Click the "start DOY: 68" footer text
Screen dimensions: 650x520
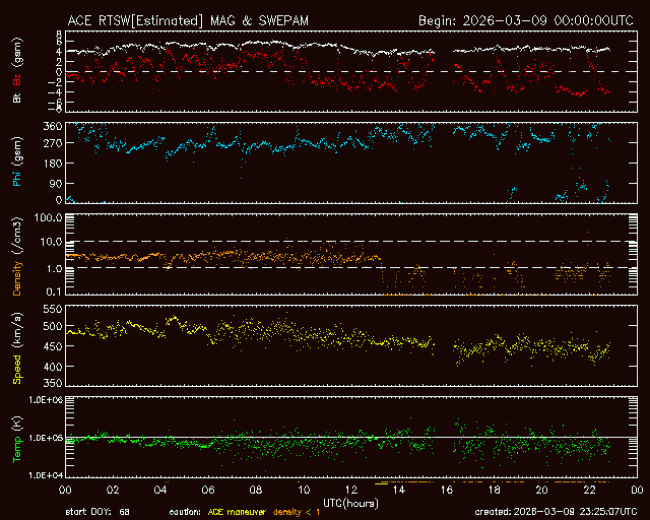(98, 512)
